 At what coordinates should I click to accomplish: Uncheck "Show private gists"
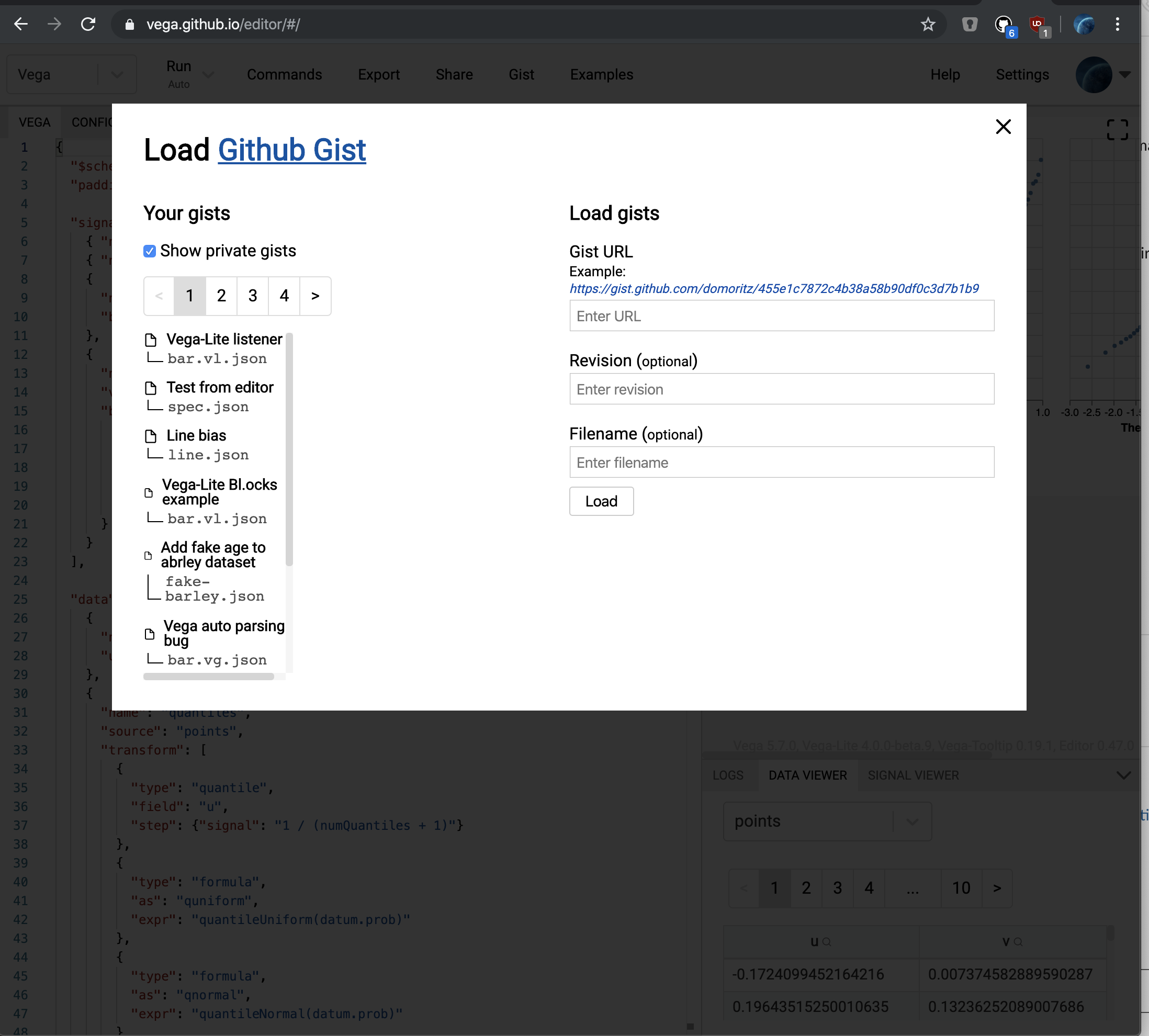pos(149,251)
